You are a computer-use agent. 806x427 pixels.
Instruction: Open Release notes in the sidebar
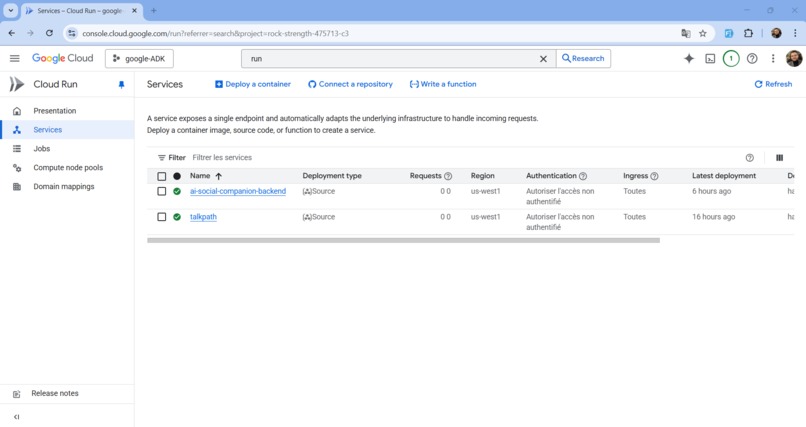click(54, 394)
